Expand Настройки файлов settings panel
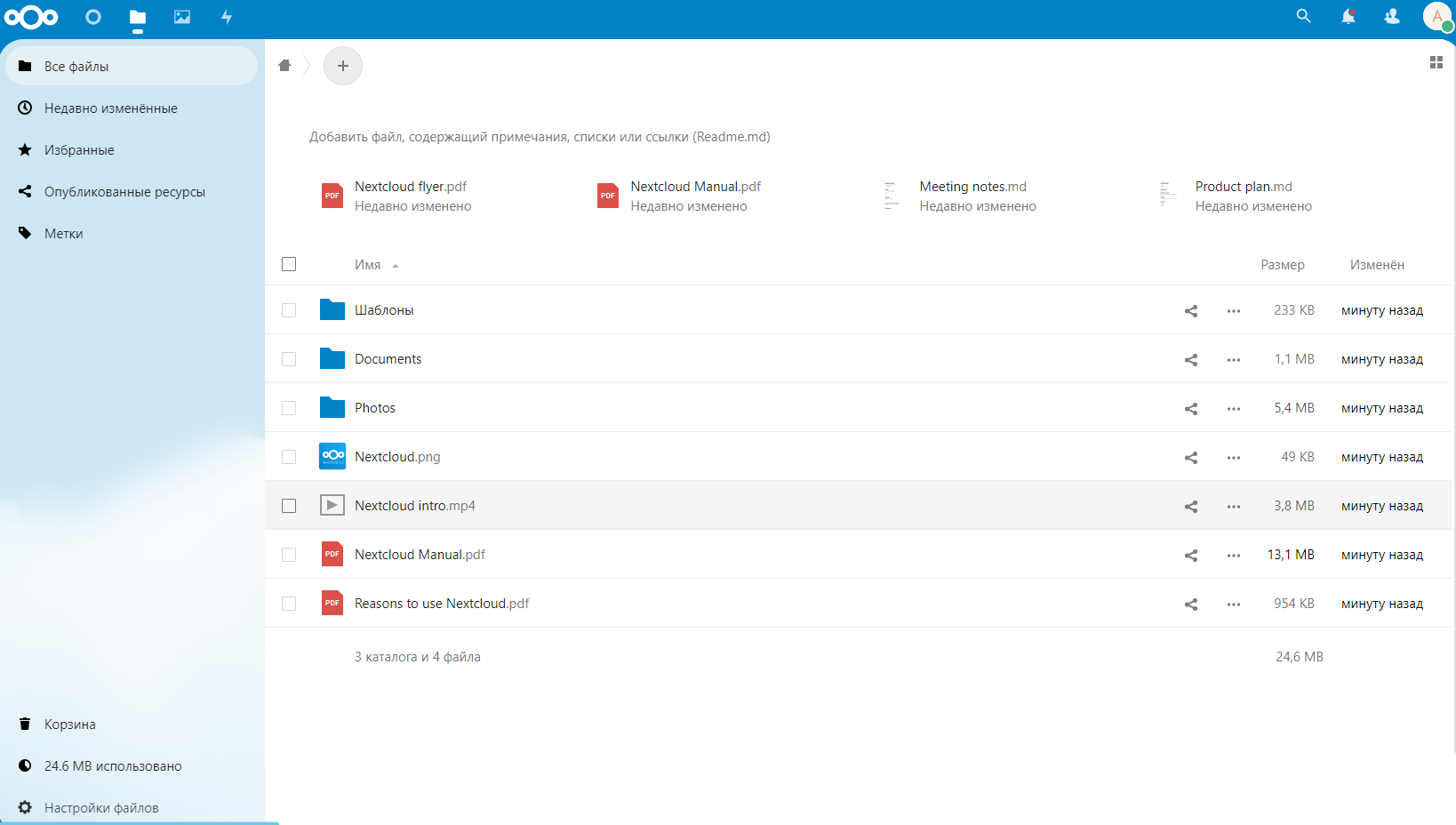1456x825 pixels. 101,807
